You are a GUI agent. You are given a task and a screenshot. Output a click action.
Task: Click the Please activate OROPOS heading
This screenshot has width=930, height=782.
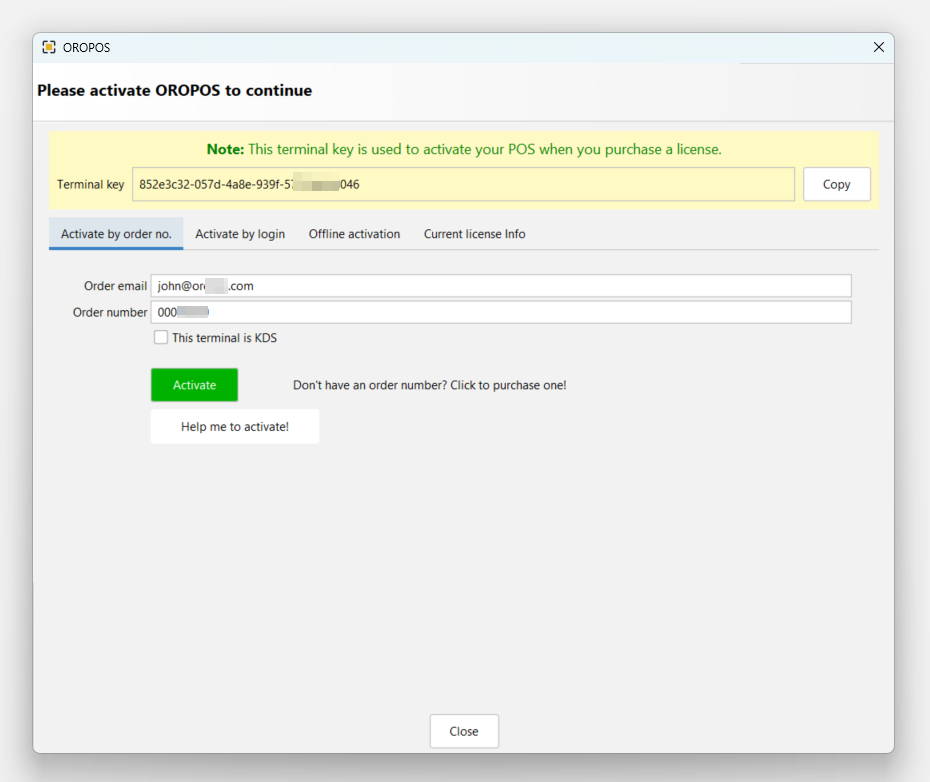(x=174, y=91)
